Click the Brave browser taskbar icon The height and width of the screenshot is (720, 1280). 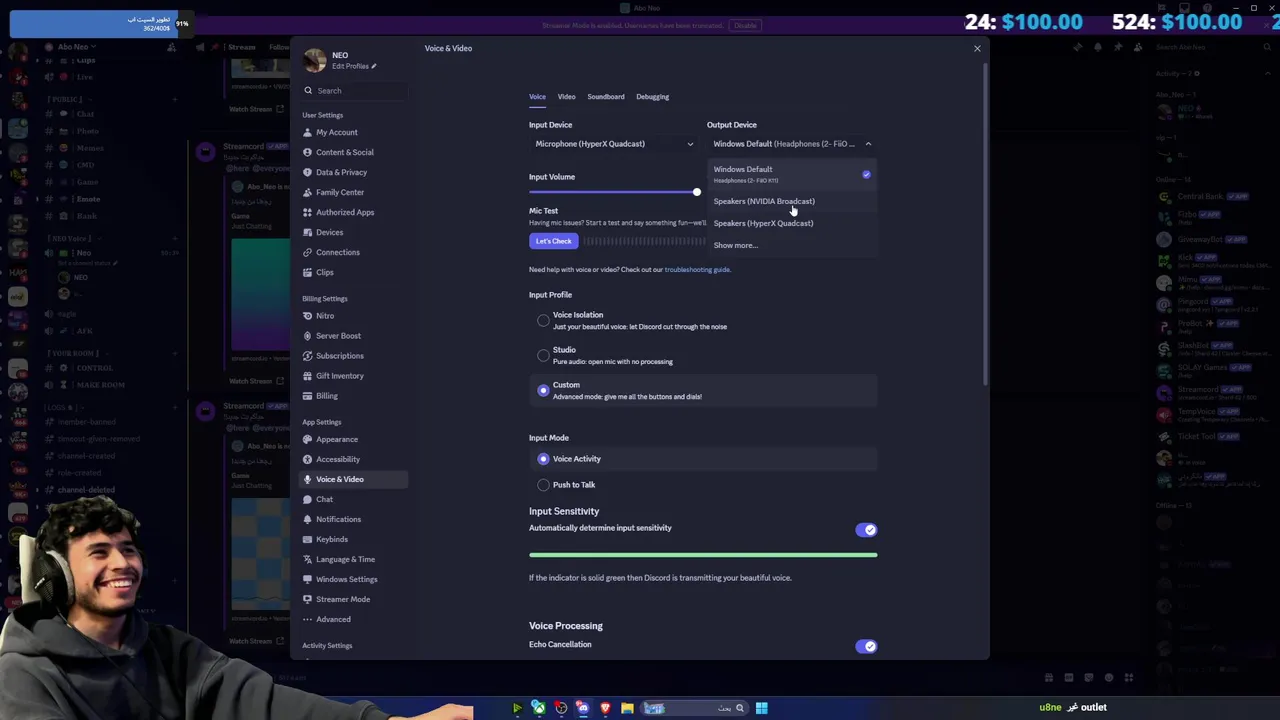point(605,708)
